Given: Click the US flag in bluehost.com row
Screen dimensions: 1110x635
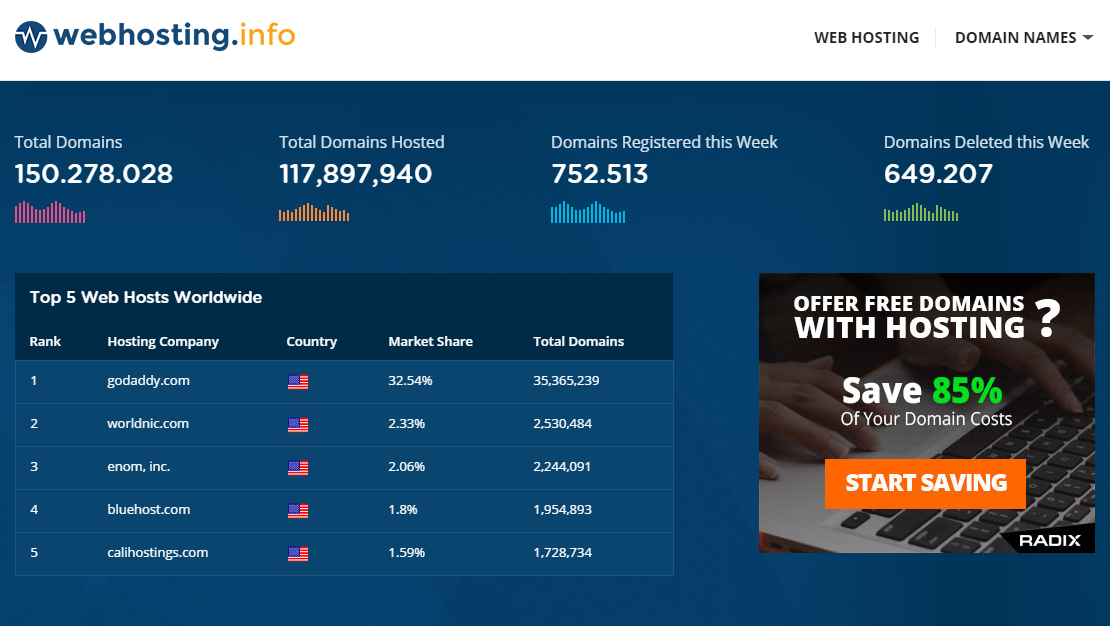Looking at the screenshot, I should coord(298,511).
